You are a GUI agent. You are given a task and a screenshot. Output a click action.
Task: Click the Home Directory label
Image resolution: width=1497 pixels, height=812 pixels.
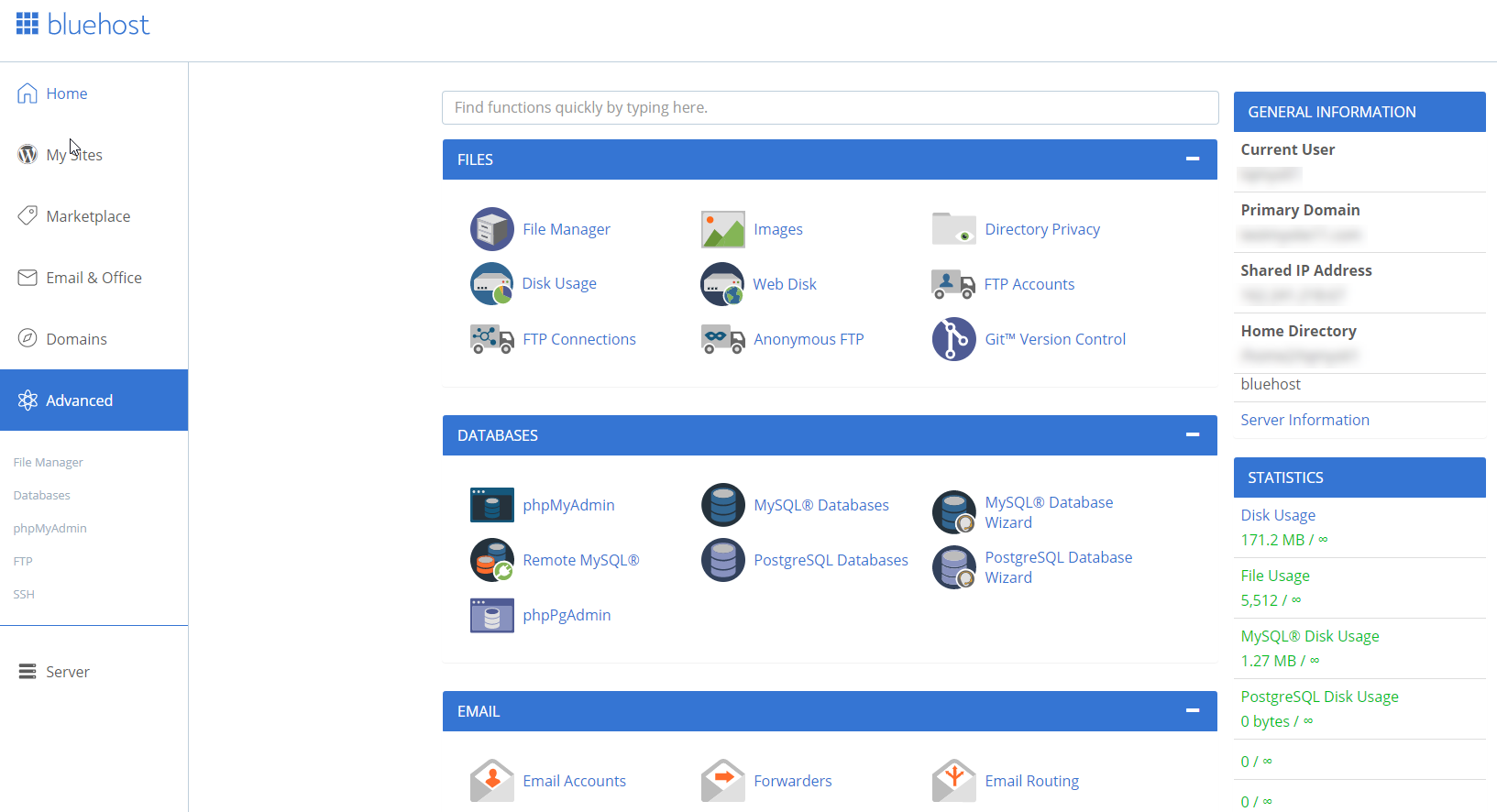point(1298,331)
